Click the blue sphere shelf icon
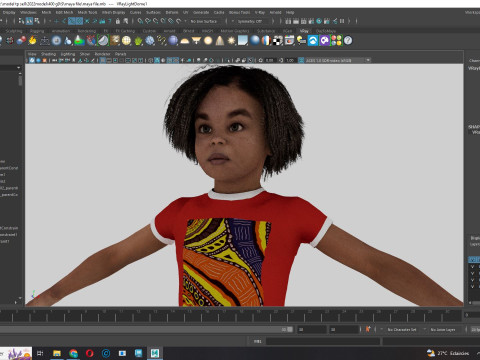 click(x=255, y=41)
